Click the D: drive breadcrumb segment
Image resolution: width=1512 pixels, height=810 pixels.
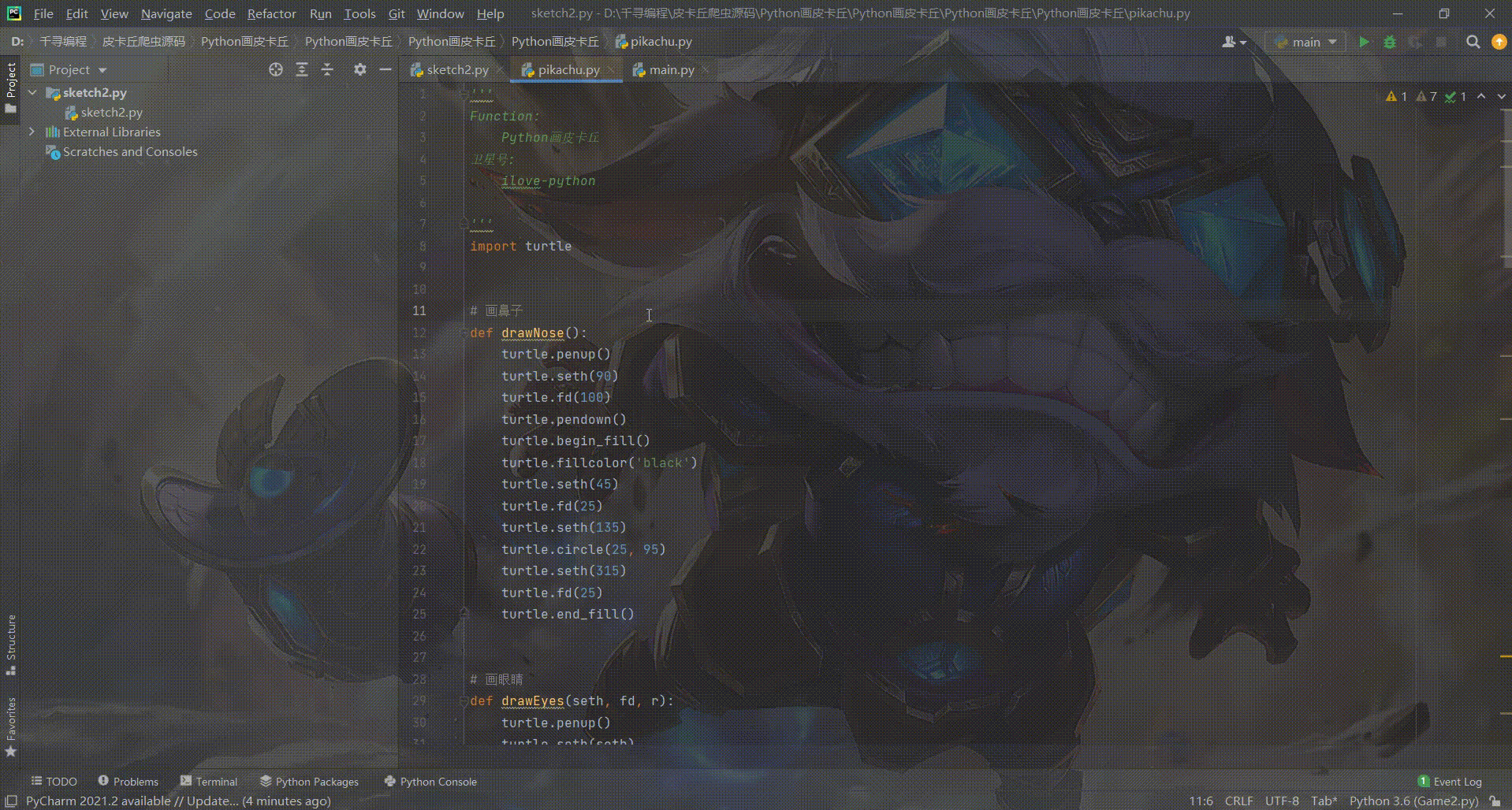pos(17,42)
